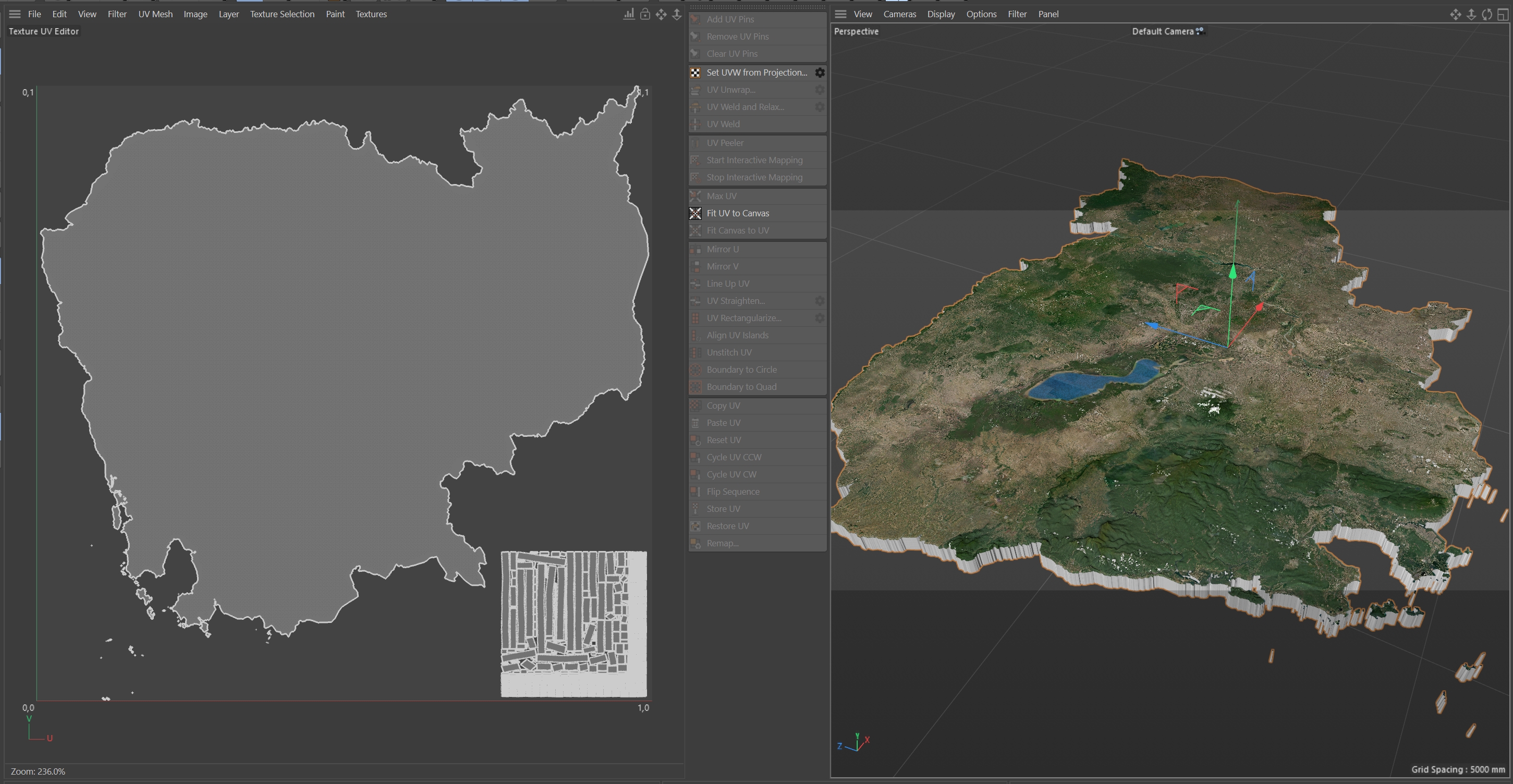This screenshot has height=784, width=1513.
Task: Open the Cameras menu in viewport
Action: click(x=899, y=14)
